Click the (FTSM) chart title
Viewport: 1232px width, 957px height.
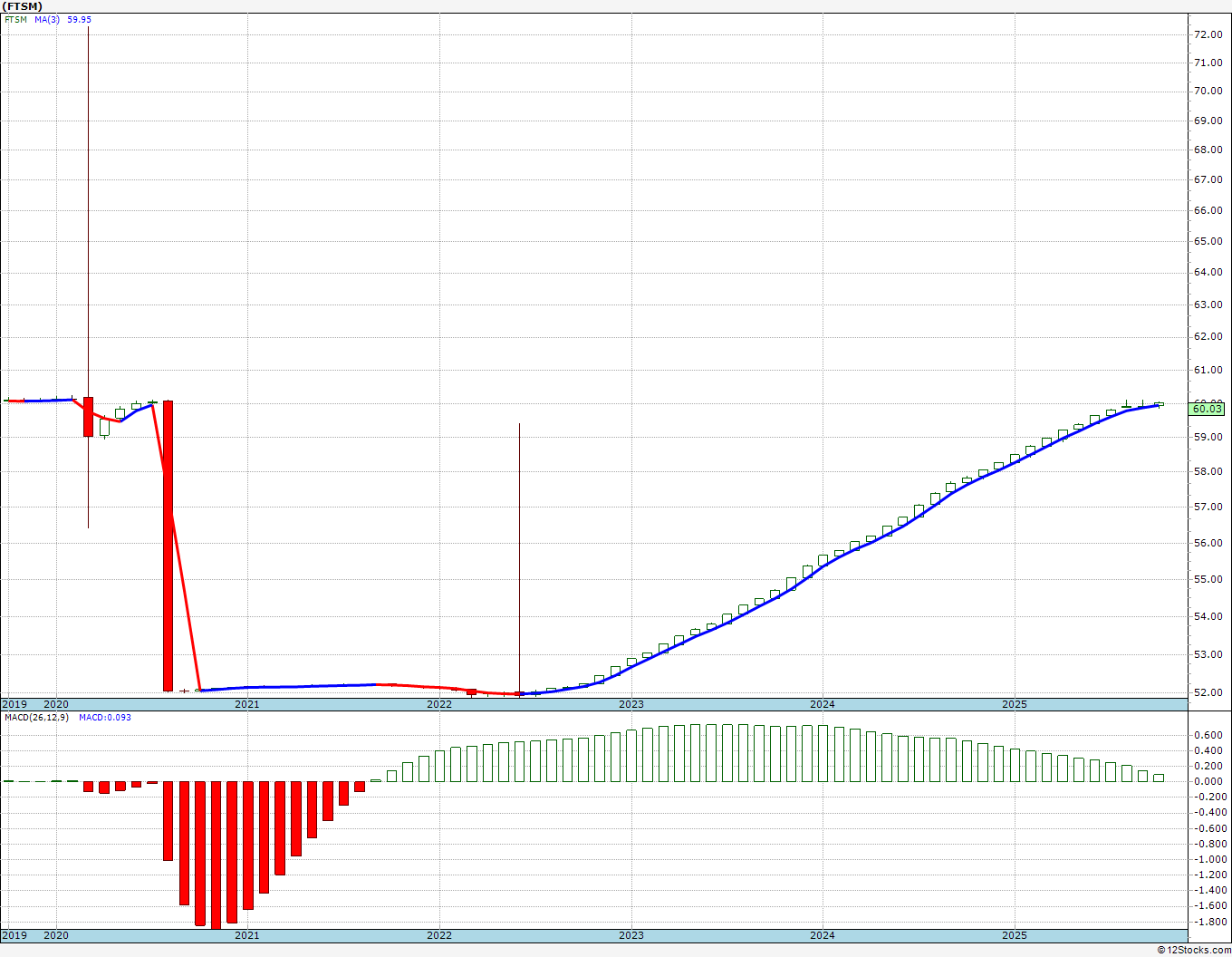(23, 6)
